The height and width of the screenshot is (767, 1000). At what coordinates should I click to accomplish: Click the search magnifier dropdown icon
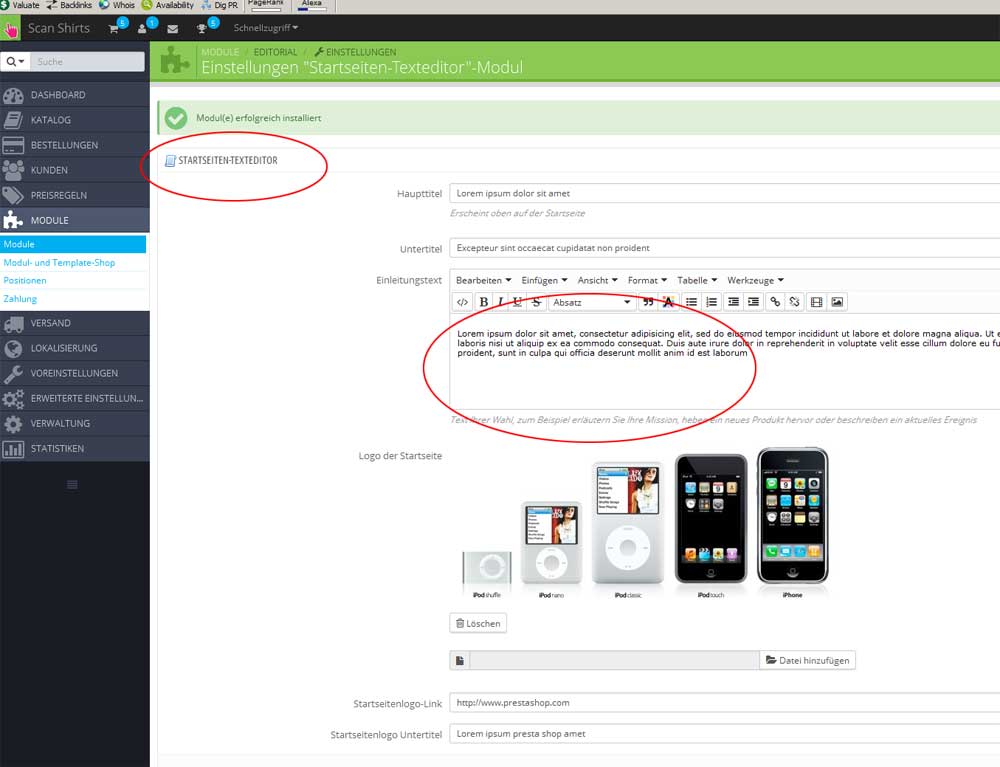tap(15, 62)
